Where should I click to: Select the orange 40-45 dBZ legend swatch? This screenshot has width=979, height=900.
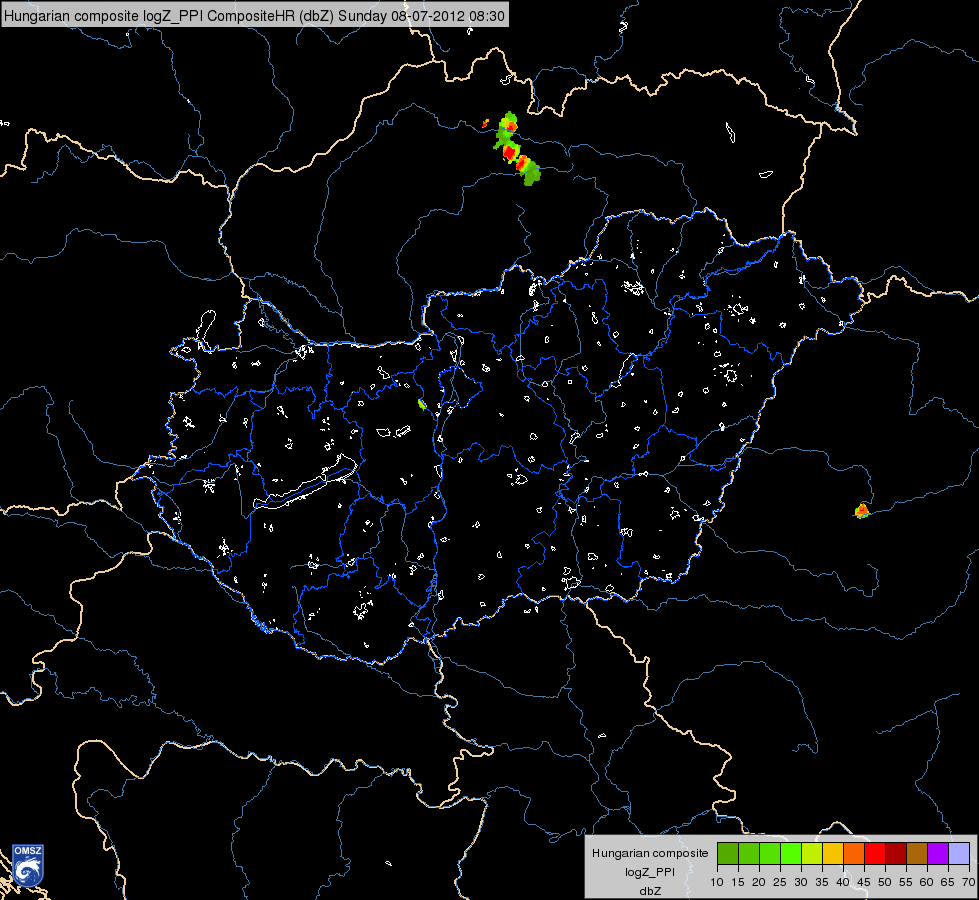point(854,853)
